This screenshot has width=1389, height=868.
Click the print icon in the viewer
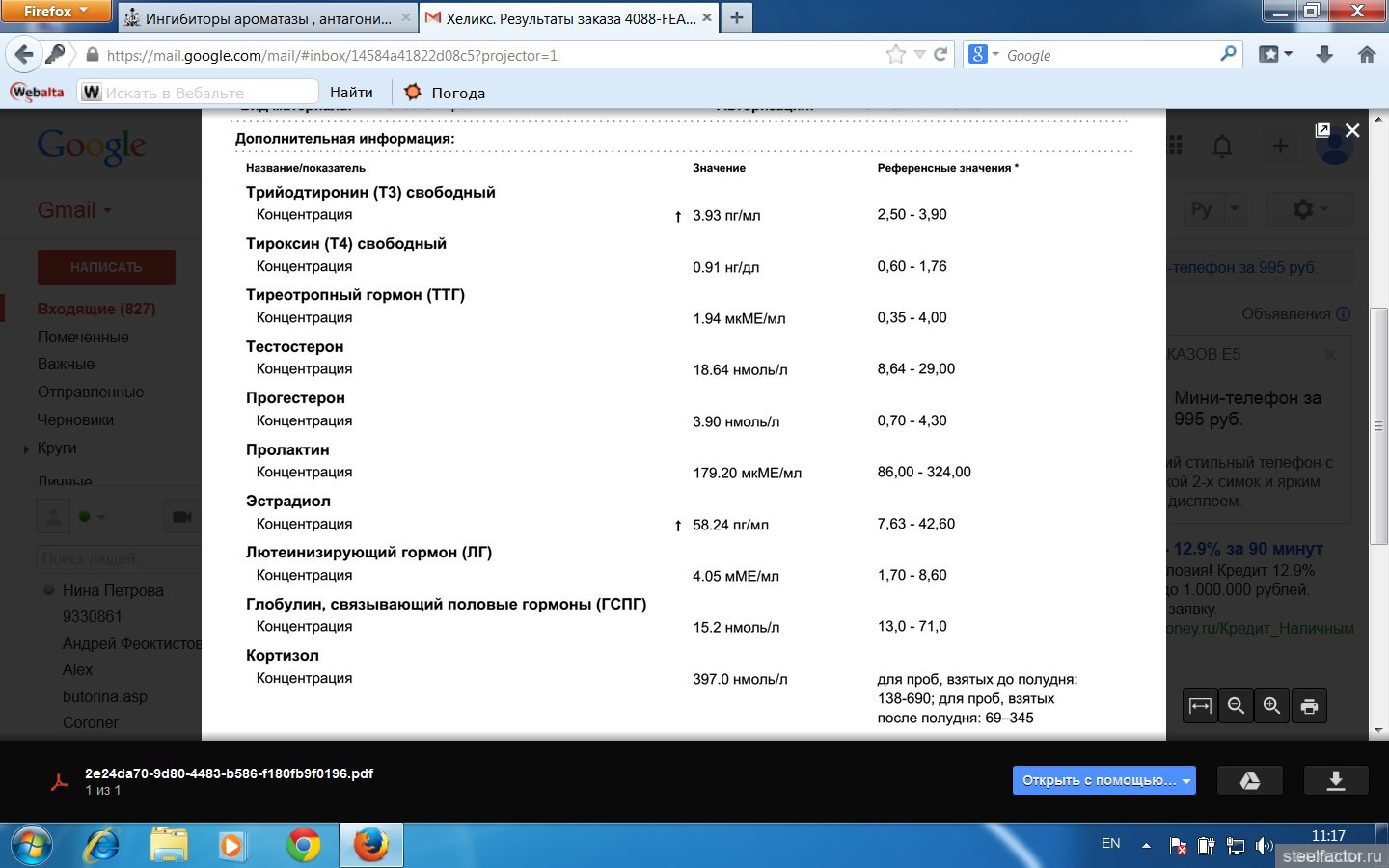point(1309,706)
